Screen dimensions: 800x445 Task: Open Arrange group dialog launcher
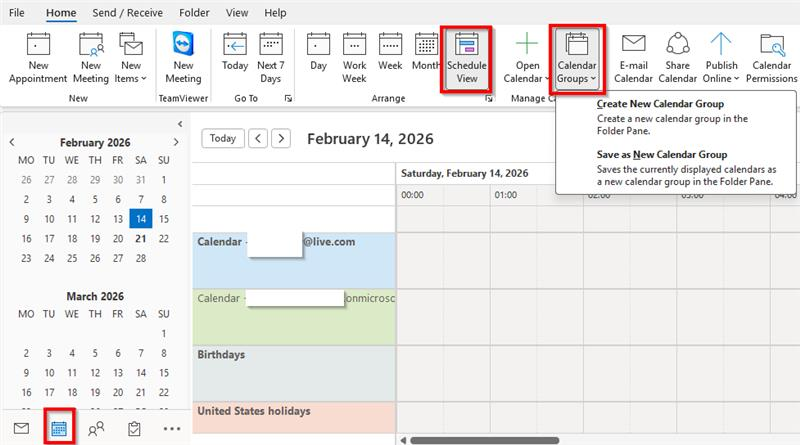[489, 98]
